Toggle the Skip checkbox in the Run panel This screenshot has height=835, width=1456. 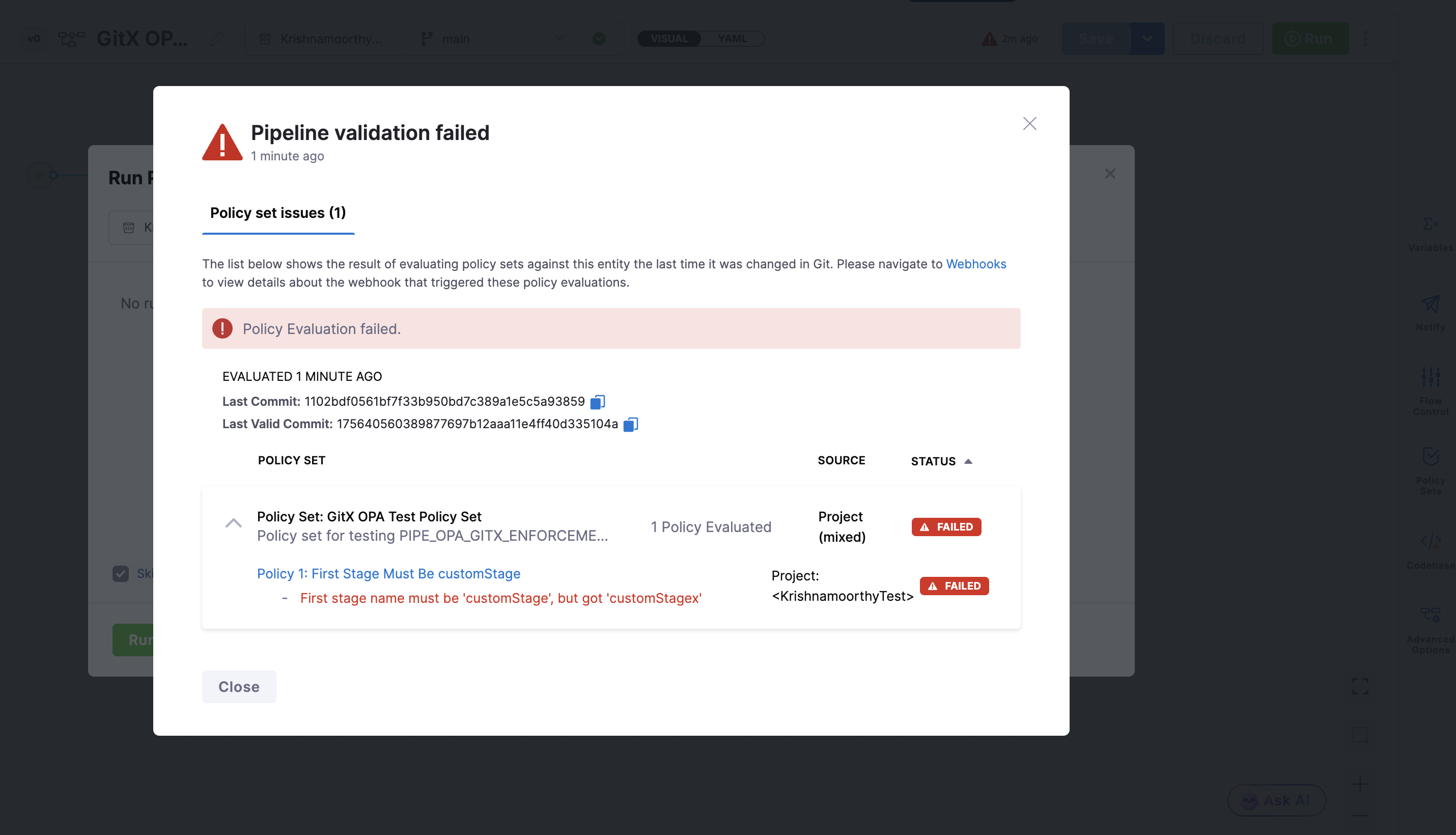121,573
